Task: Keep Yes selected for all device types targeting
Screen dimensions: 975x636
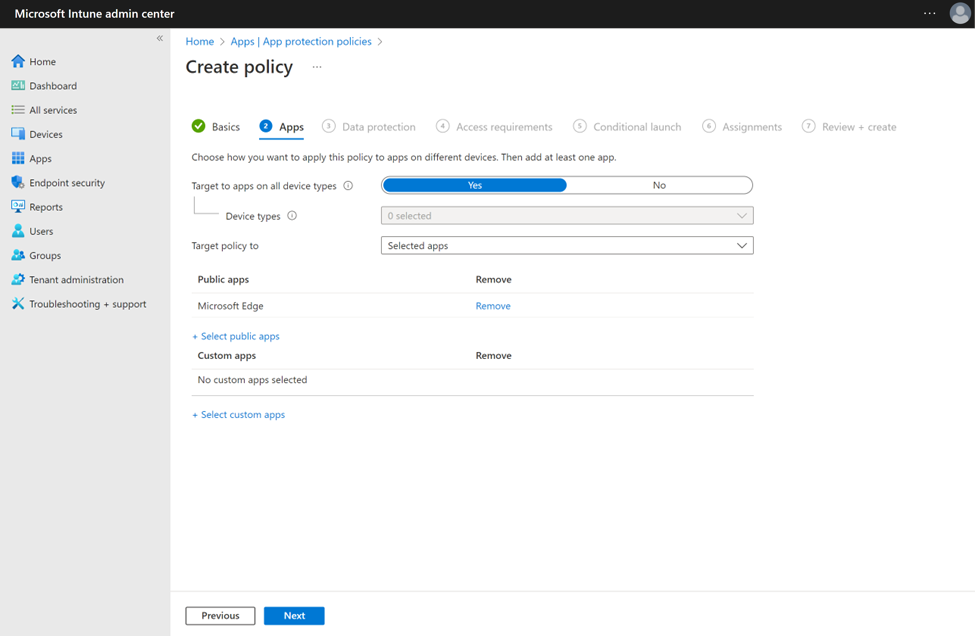Action: pos(474,185)
